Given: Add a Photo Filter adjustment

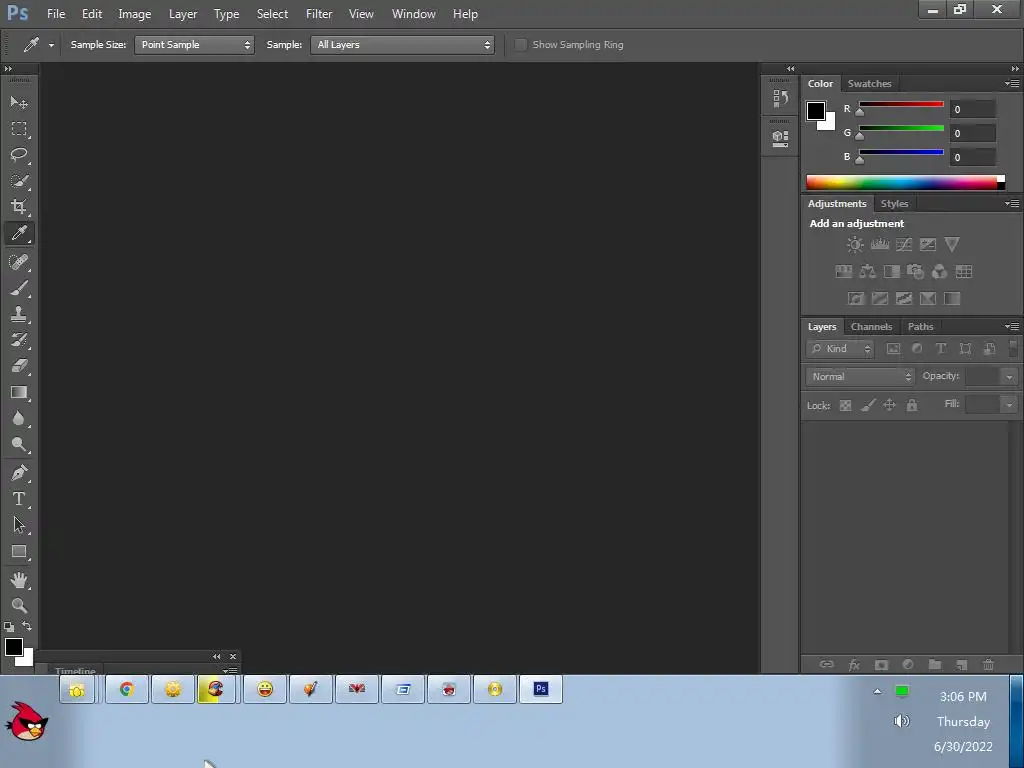Looking at the screenshot, I should point(916,272).
